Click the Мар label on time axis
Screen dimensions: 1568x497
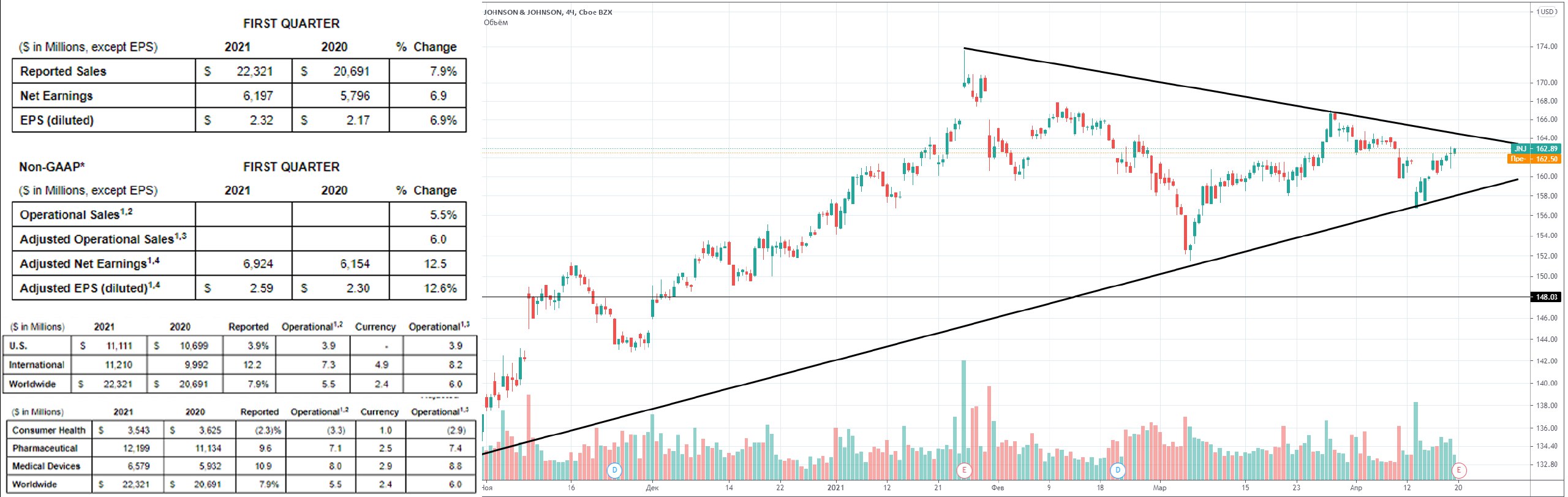coord(1159,488)
